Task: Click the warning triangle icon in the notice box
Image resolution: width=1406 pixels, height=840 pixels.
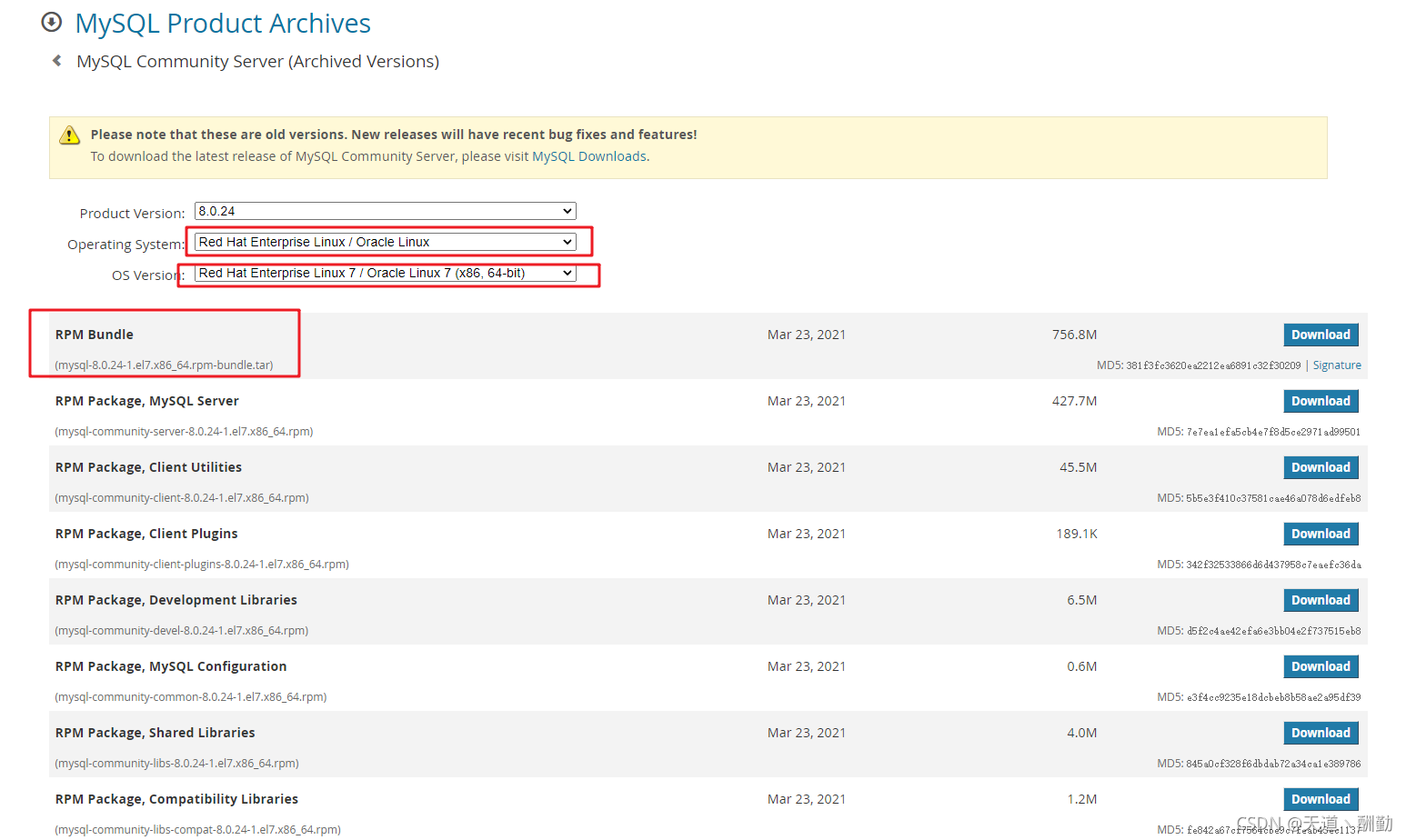Action: (70, 135)
